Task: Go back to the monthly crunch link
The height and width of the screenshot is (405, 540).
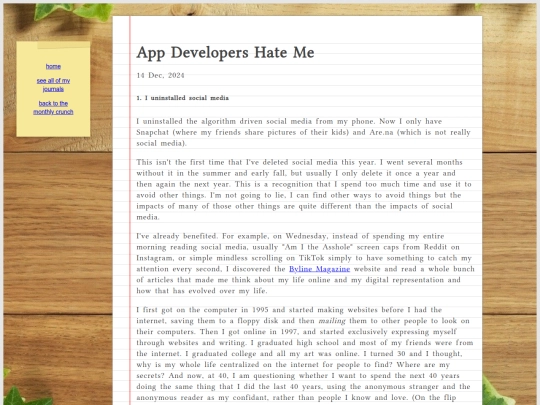Action: tap(53, 107)
